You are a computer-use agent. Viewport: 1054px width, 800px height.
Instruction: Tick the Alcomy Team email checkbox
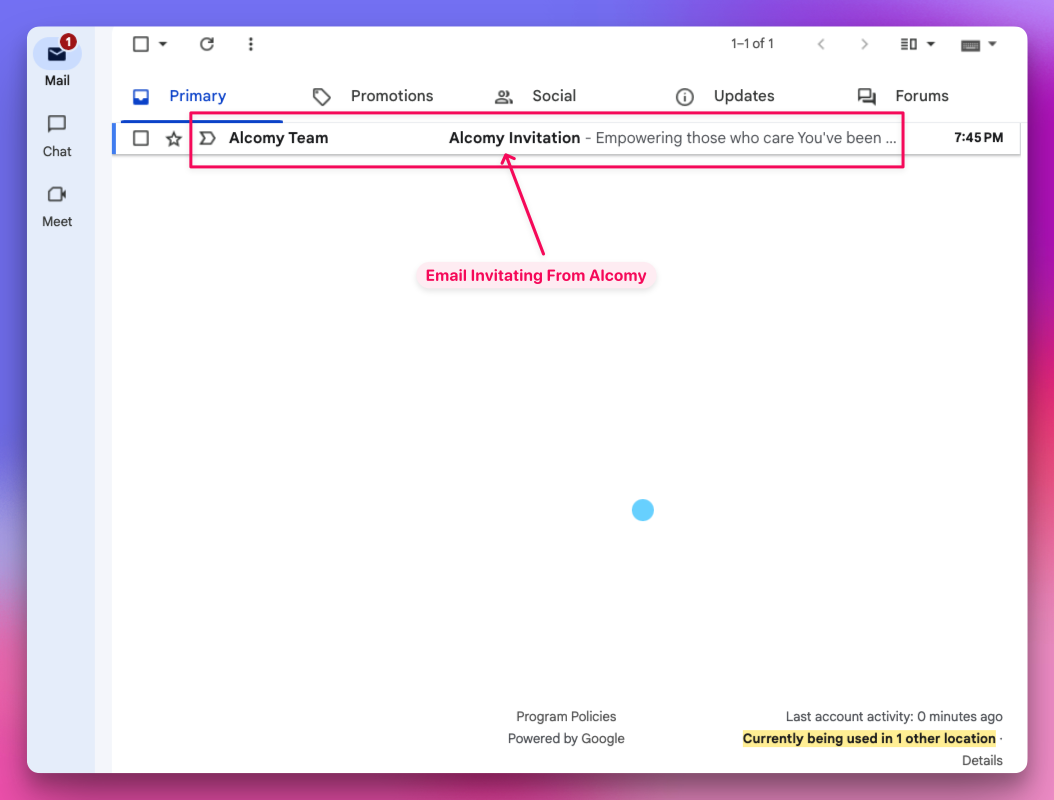click(x=140, y=138)
